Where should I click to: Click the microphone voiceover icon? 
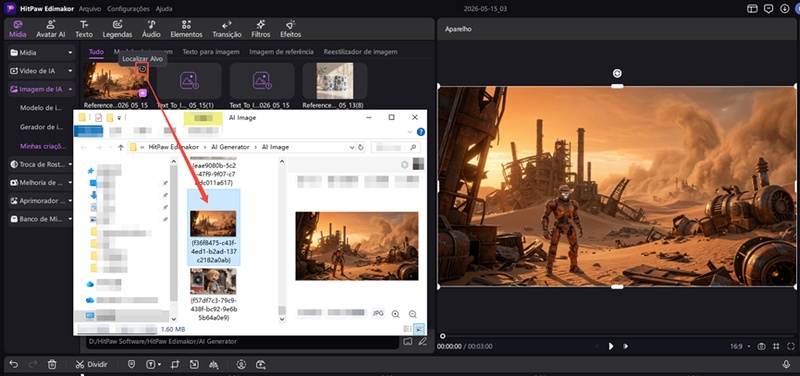click(787, 364)
